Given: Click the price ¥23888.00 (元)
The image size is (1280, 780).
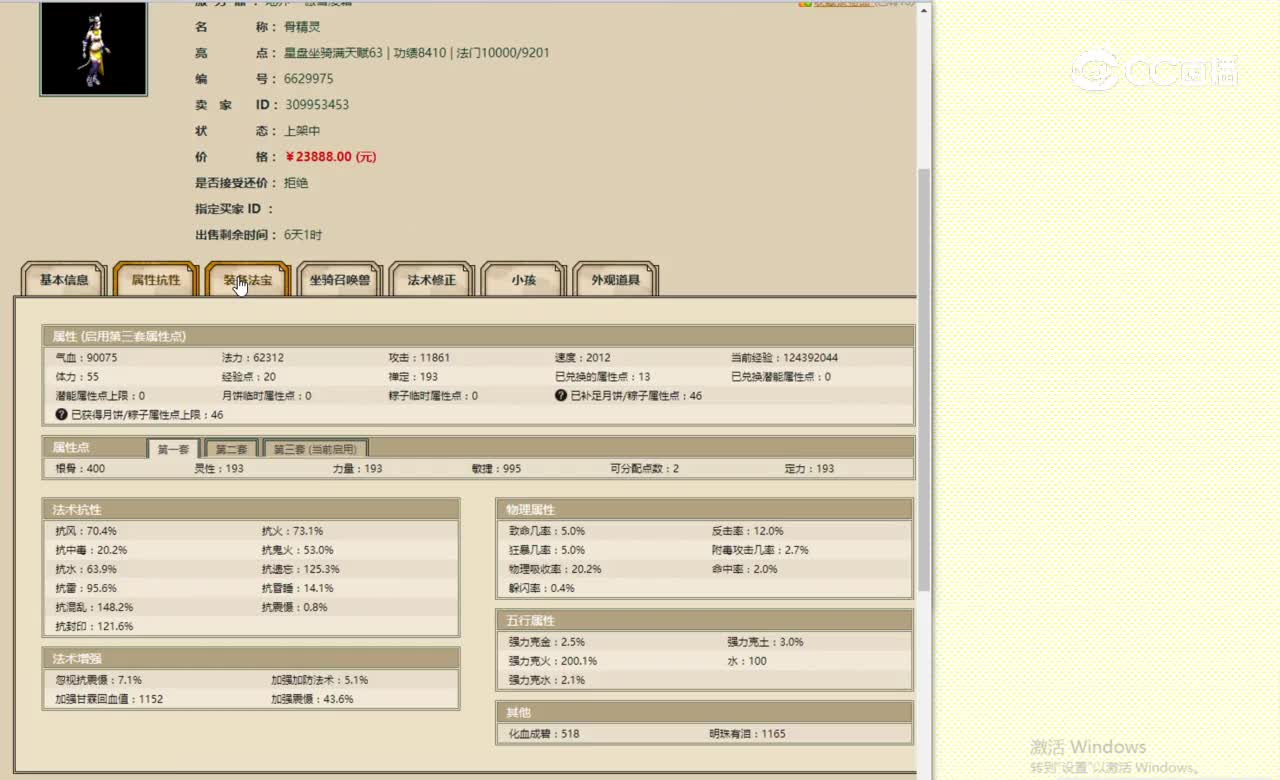Looking at the screenshot, I should pyautogui.click(x=331, y=157).
